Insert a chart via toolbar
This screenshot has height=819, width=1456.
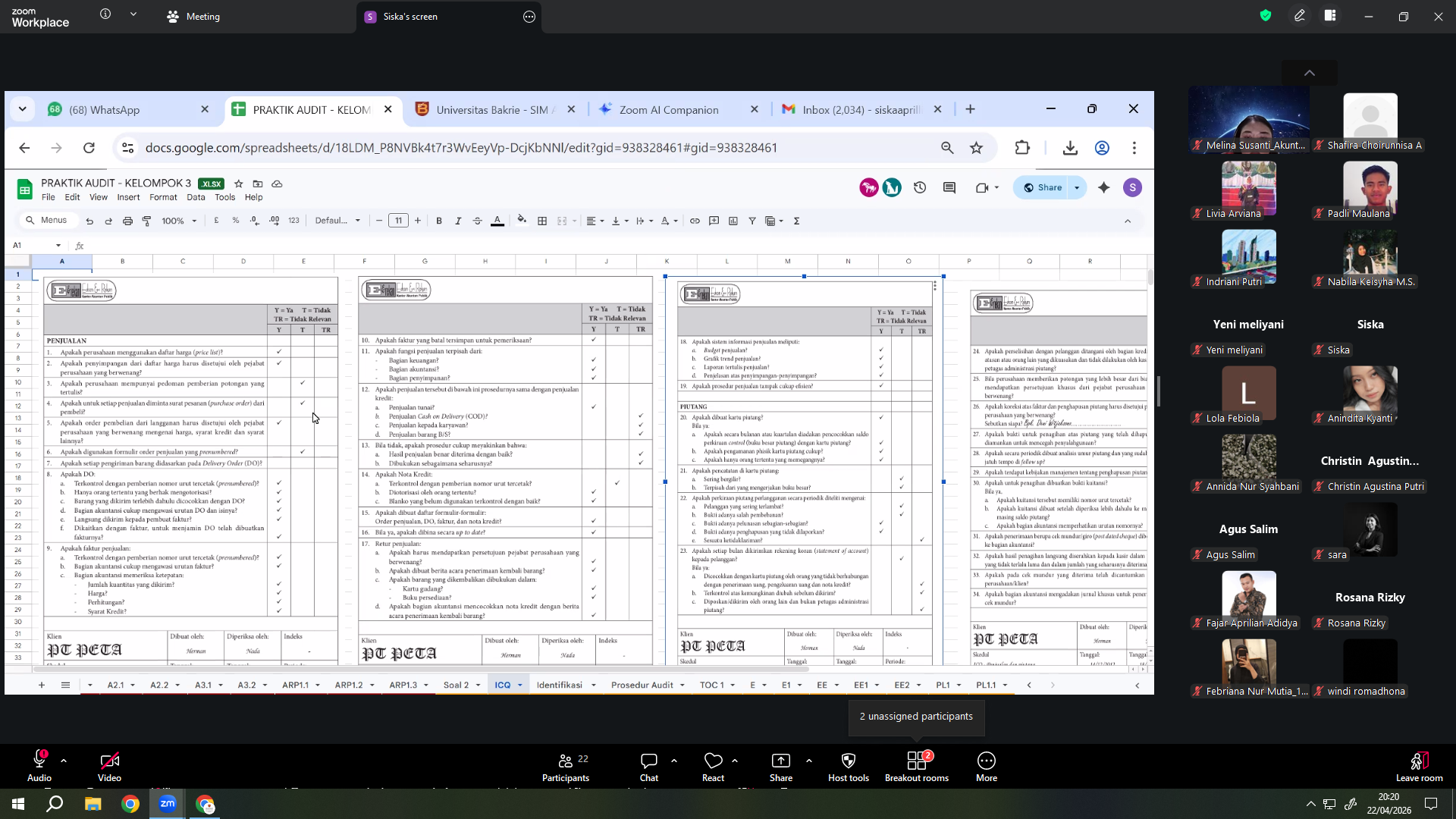[733, 221]
